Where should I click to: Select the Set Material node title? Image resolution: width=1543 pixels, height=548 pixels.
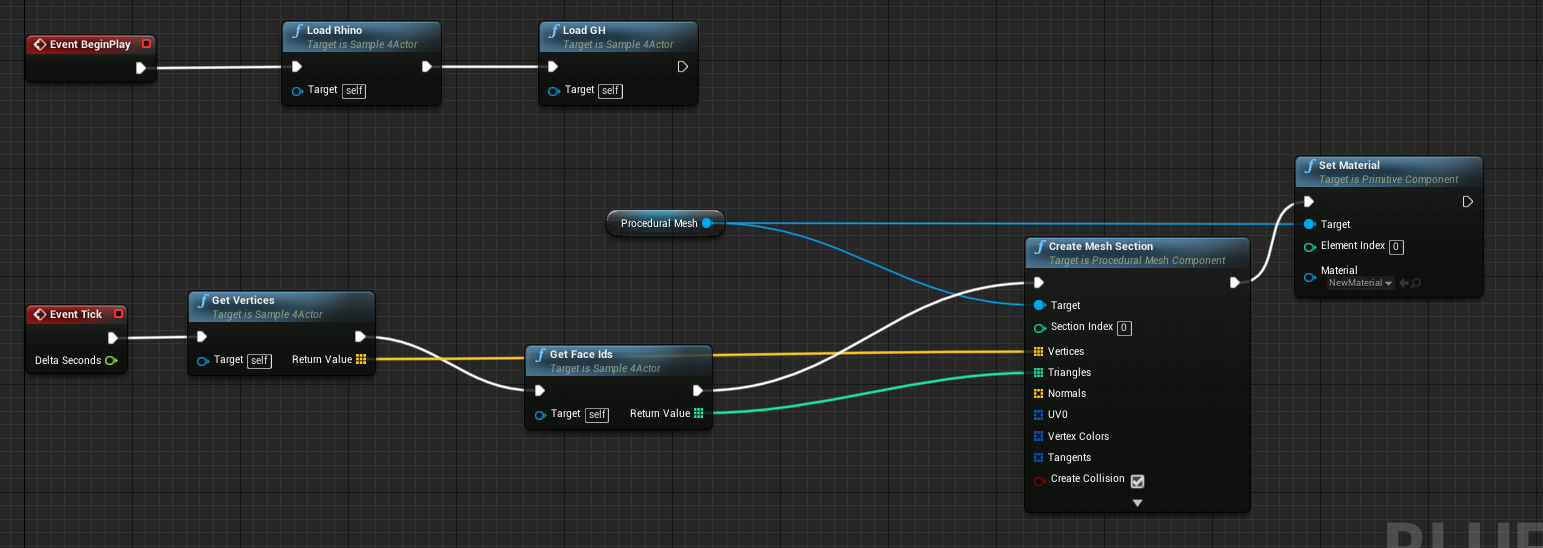click(x=1349, y=165)
